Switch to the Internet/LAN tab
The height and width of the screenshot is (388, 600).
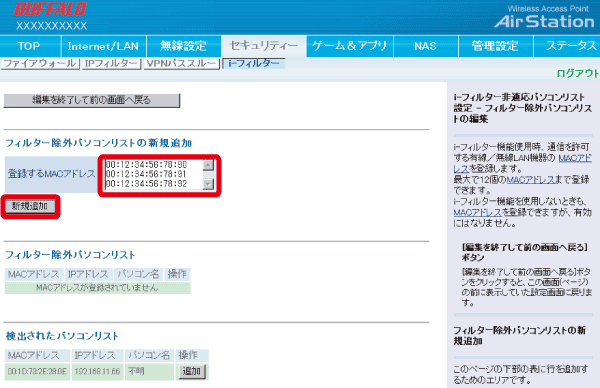point(103,46)
